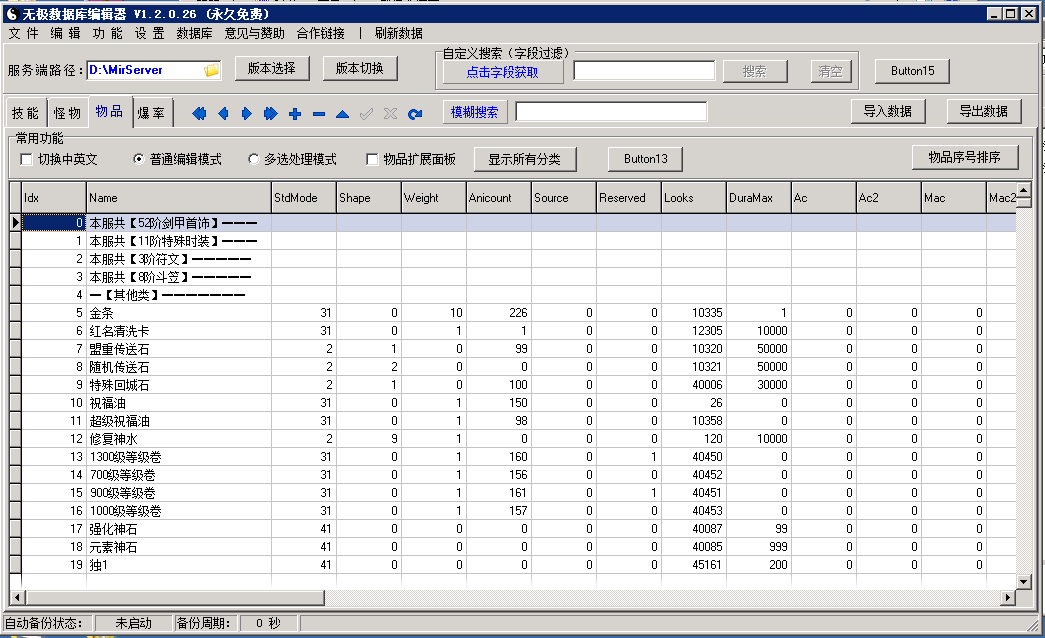The image size is (1045, 638).
Task: Delete record with minus icon
Action: click(x=319, y=114)
